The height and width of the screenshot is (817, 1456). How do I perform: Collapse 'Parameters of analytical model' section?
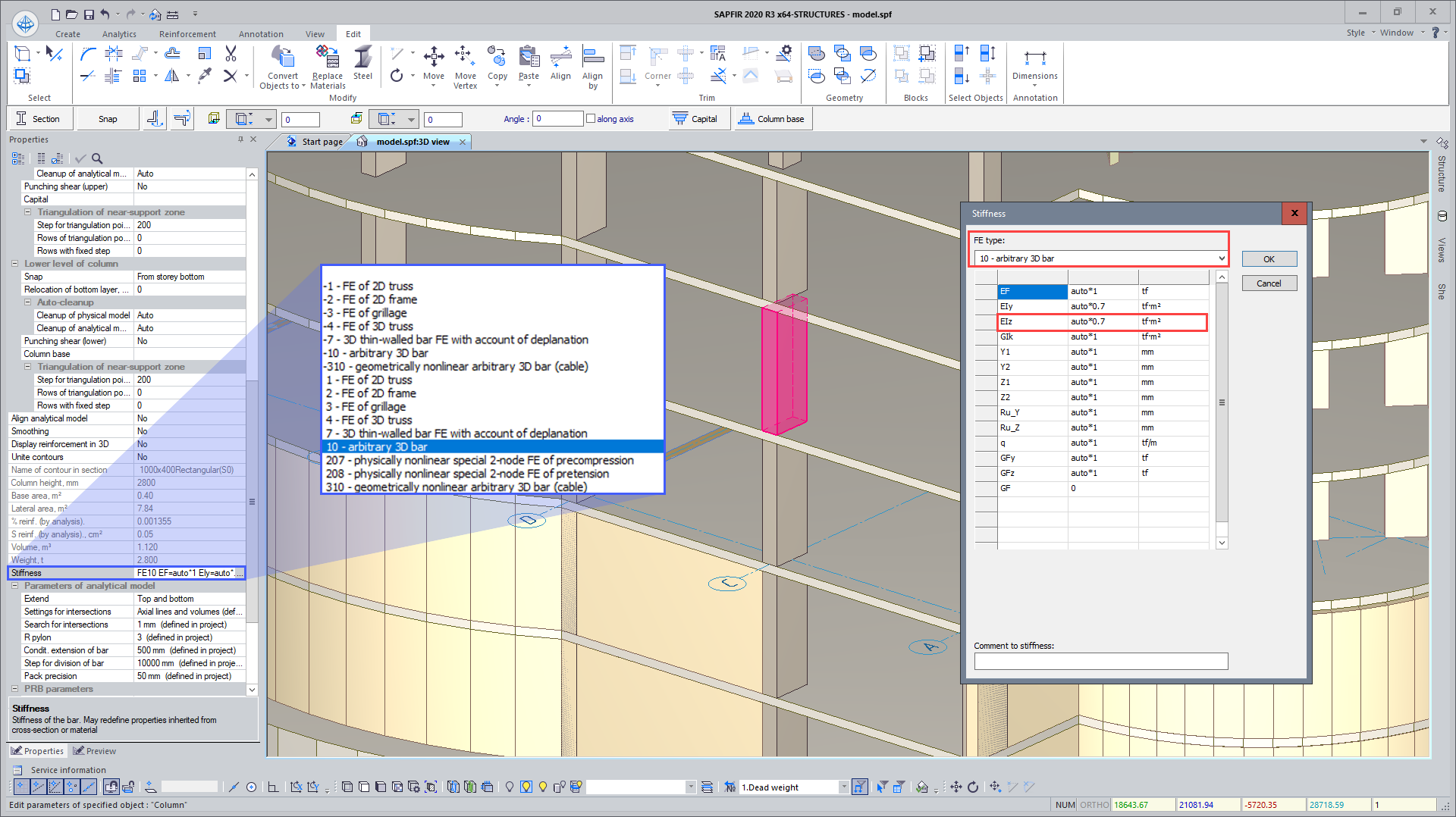(x=15, y=586)
